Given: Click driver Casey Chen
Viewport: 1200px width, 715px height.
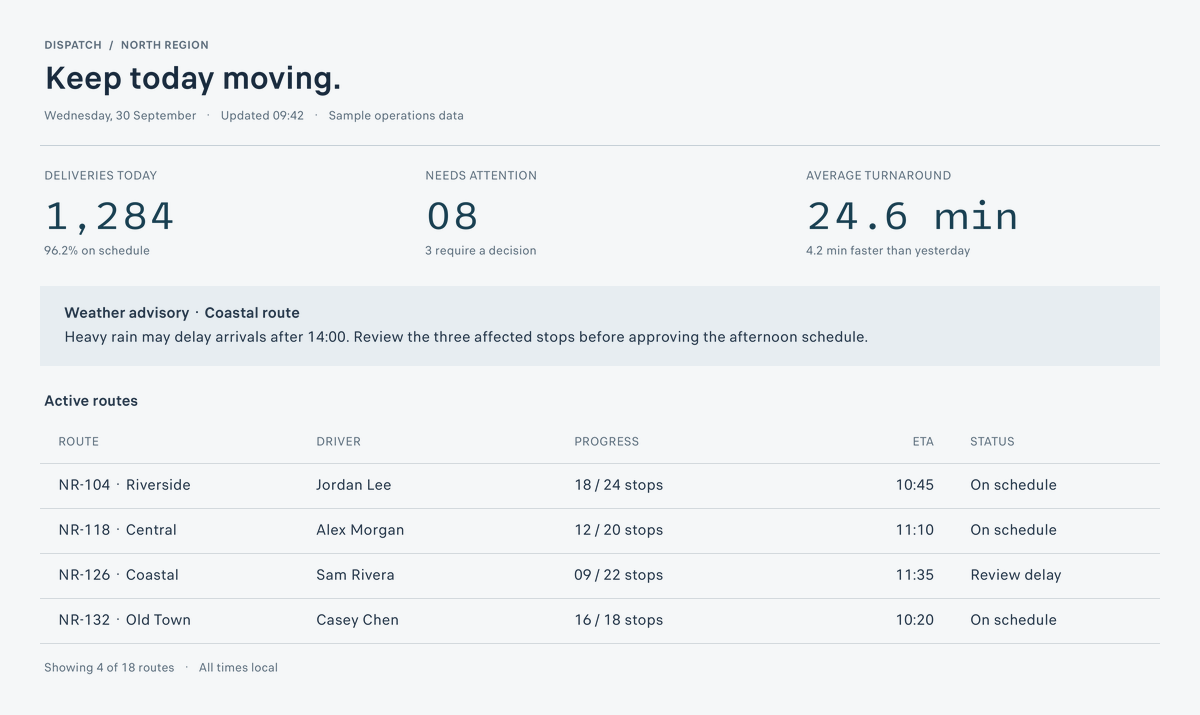Looking at the screenshot, I should (x=357, y=620).
